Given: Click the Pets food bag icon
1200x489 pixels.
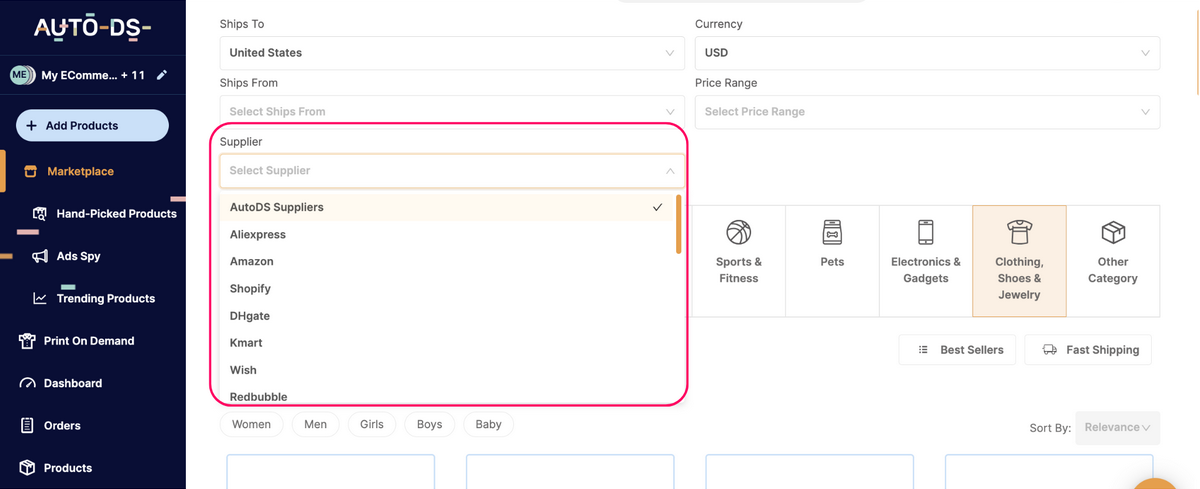Looking at the screenshot, I should point(832,233).
